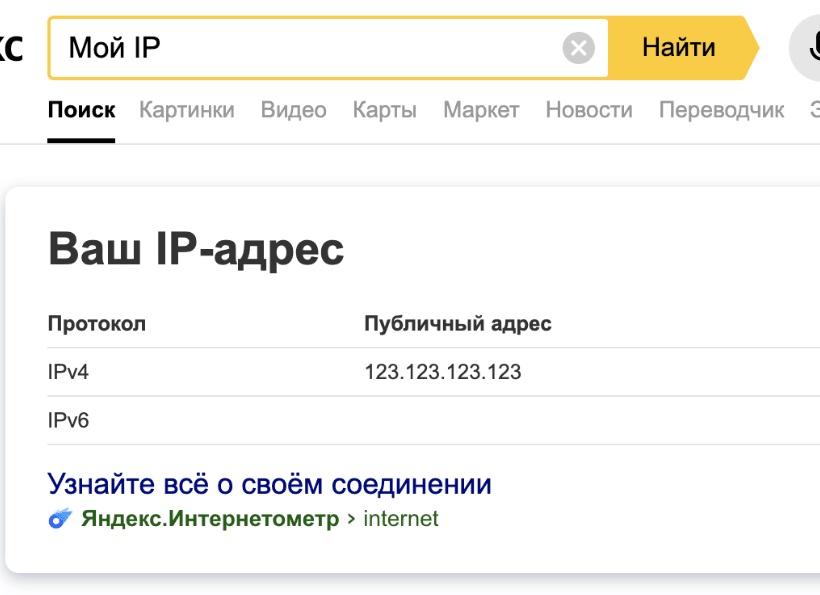Go to the Карты tab
820x595 pixels.
click(x=384, y=110)
